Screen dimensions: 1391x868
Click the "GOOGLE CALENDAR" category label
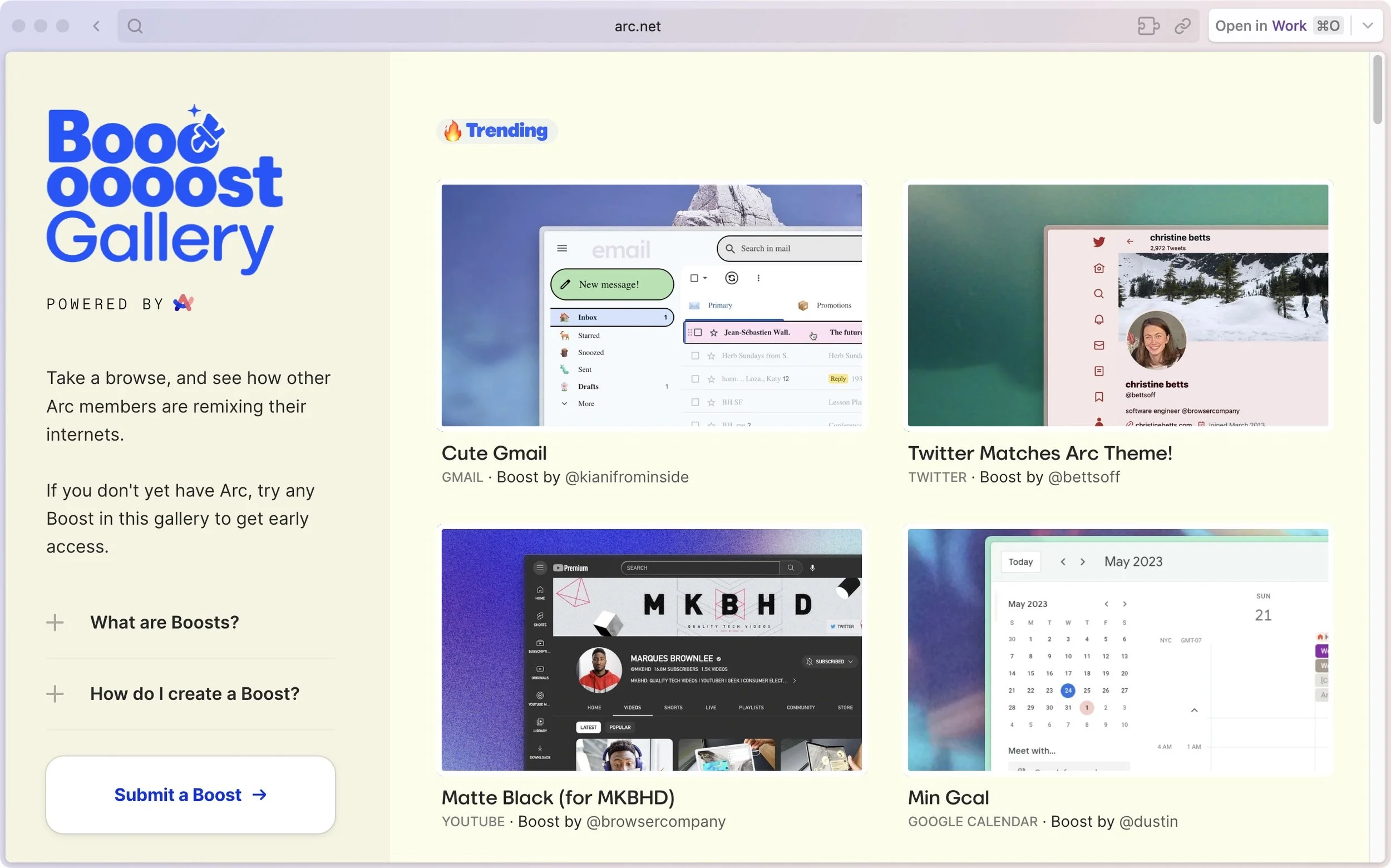pos(973,821)
